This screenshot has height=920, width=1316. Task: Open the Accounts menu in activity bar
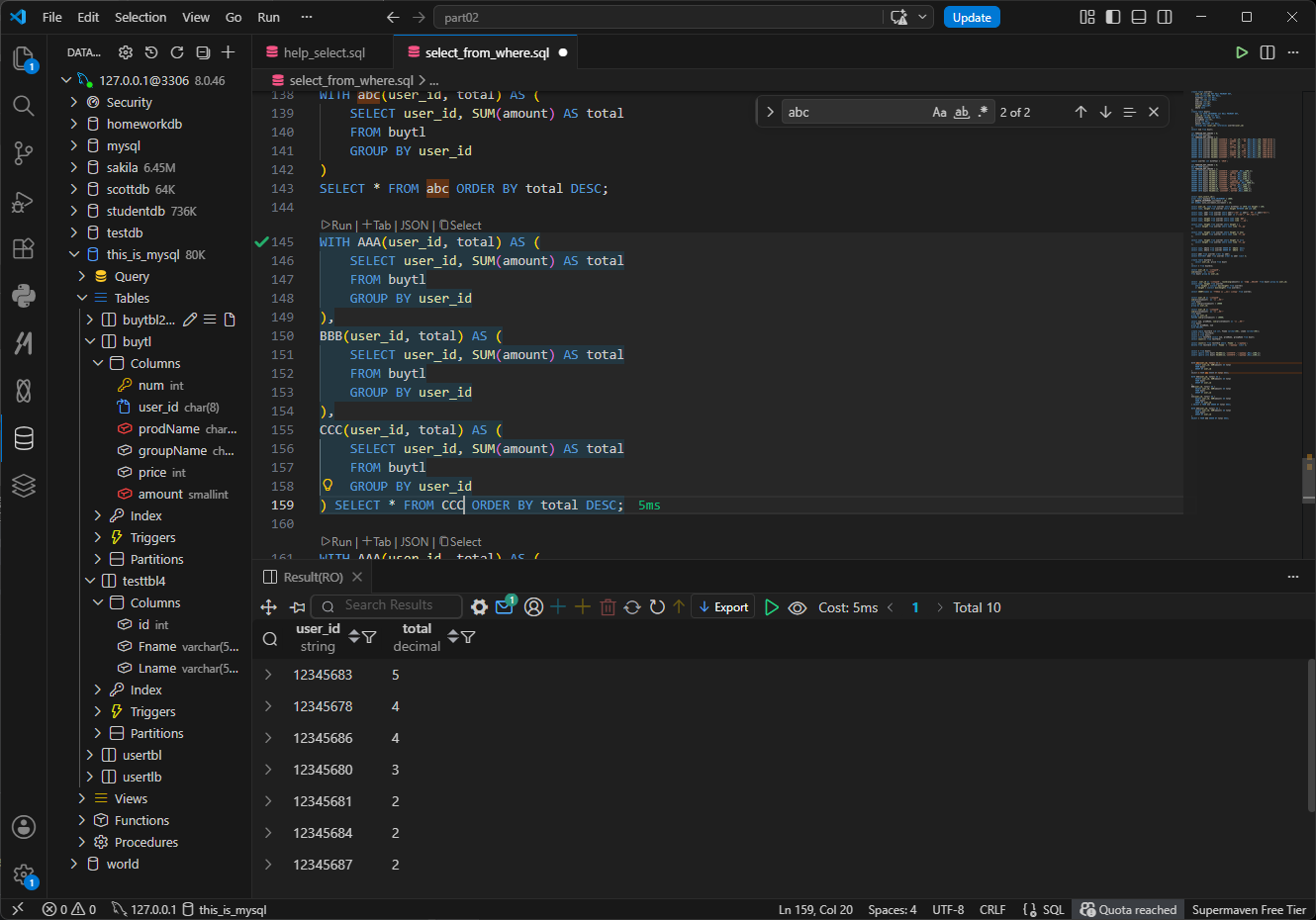pos(24,827)
